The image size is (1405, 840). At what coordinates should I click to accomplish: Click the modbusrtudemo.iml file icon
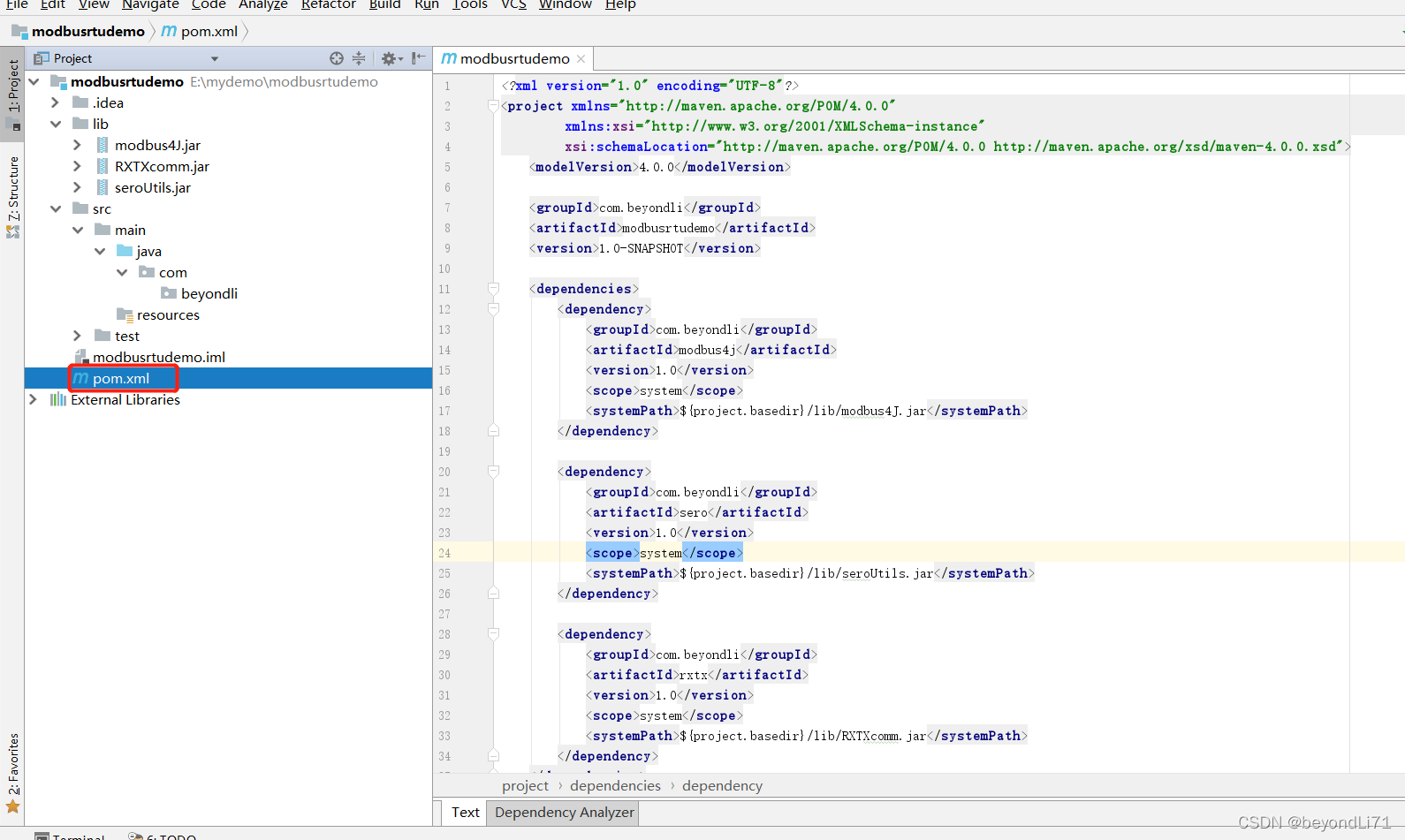(x=81, y=357)
